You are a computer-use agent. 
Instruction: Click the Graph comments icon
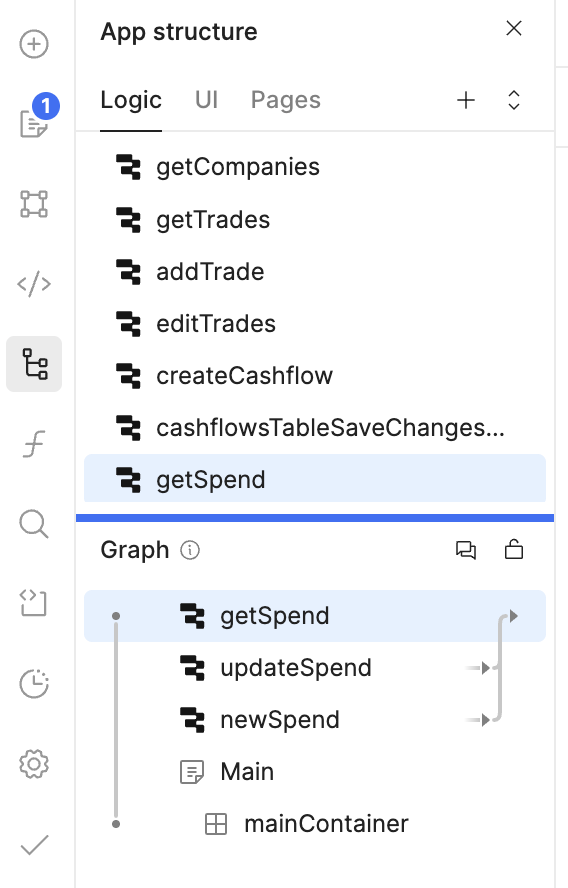click(x=466, y=550)
